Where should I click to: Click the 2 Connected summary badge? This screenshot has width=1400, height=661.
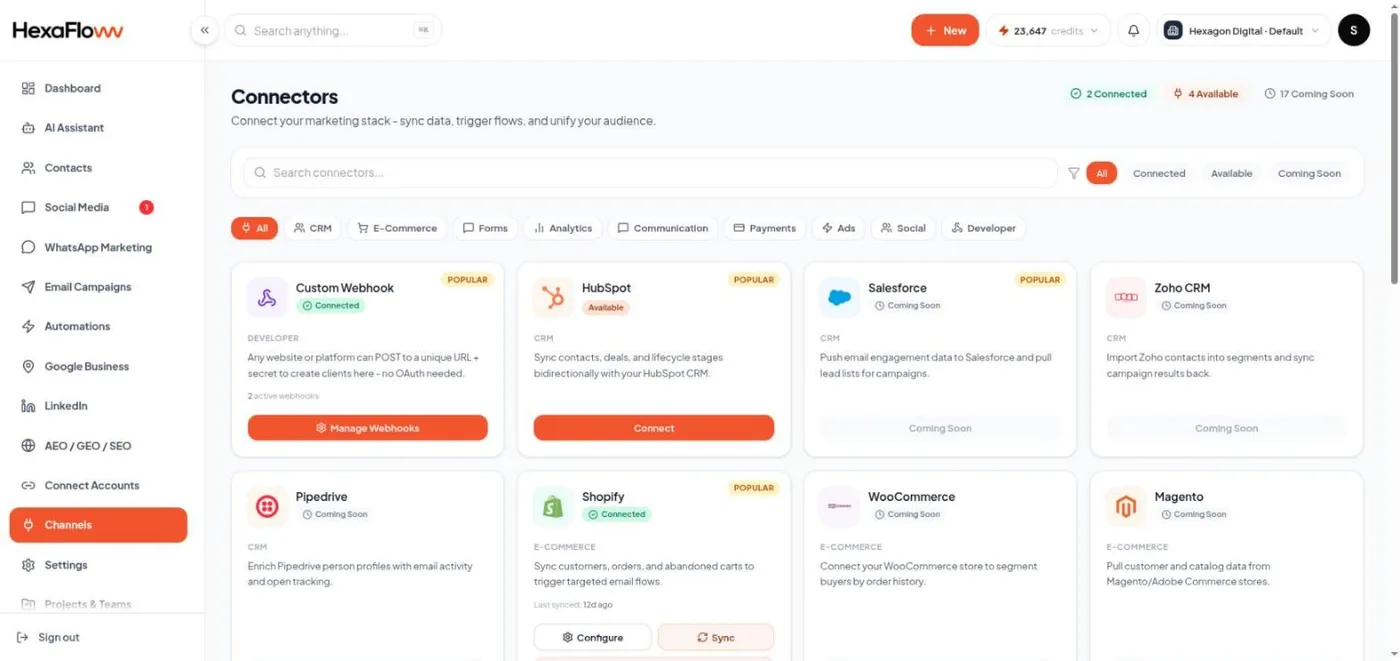1108,94
